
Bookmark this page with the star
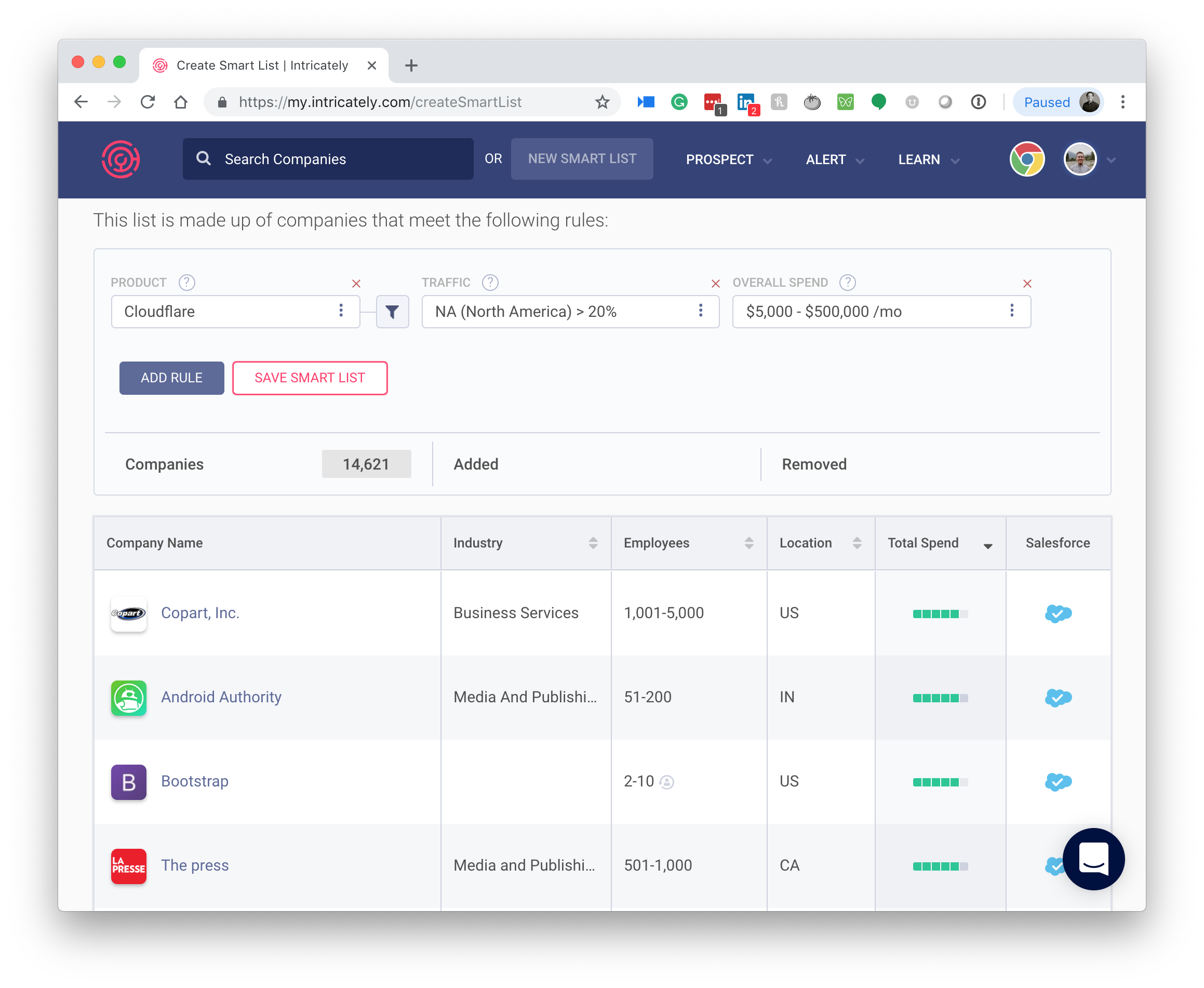pyautogui.click(x=602, y=102)
